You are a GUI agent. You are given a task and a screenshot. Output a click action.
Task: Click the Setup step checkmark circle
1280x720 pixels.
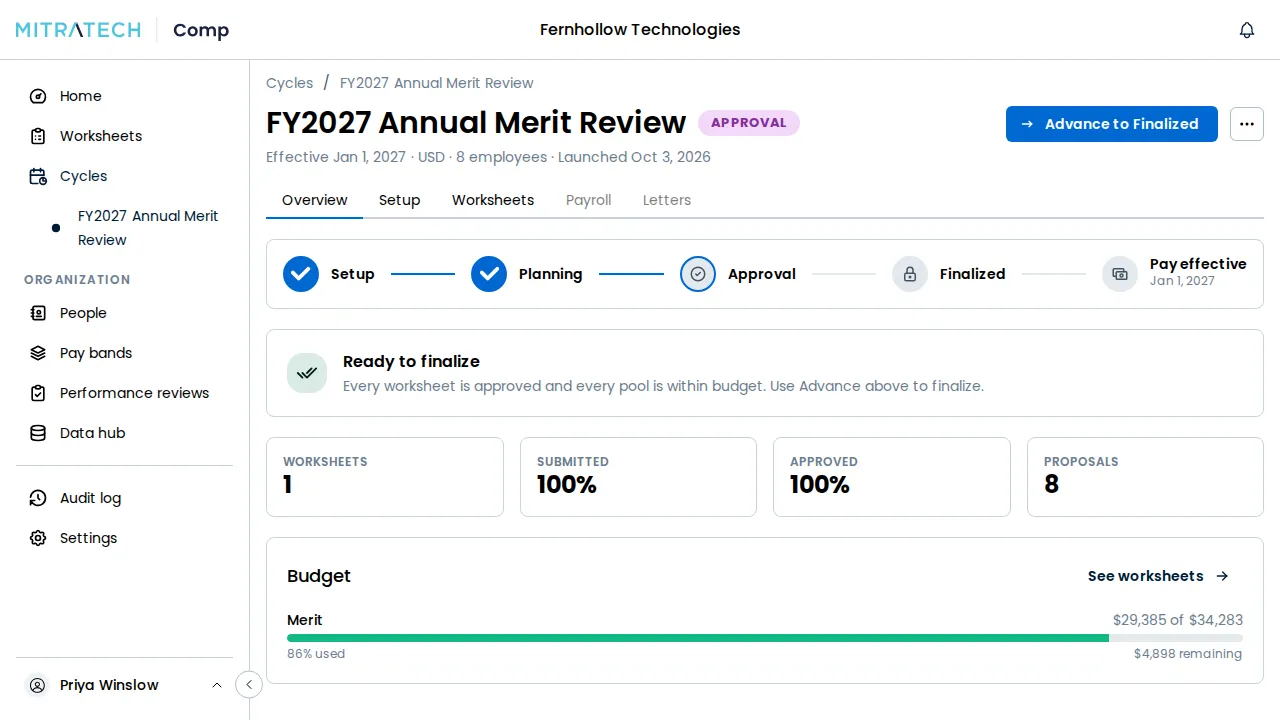click(x=301, y=274)
